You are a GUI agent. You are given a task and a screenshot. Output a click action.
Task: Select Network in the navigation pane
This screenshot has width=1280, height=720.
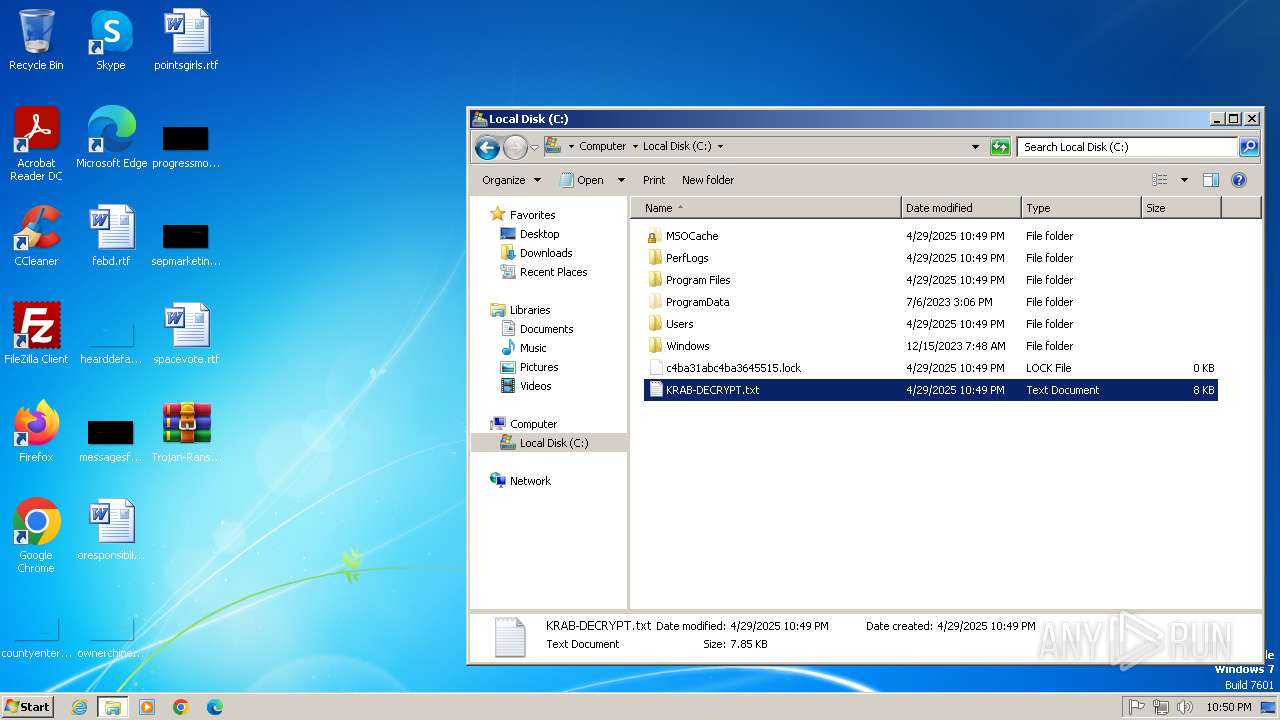point(530,481)
